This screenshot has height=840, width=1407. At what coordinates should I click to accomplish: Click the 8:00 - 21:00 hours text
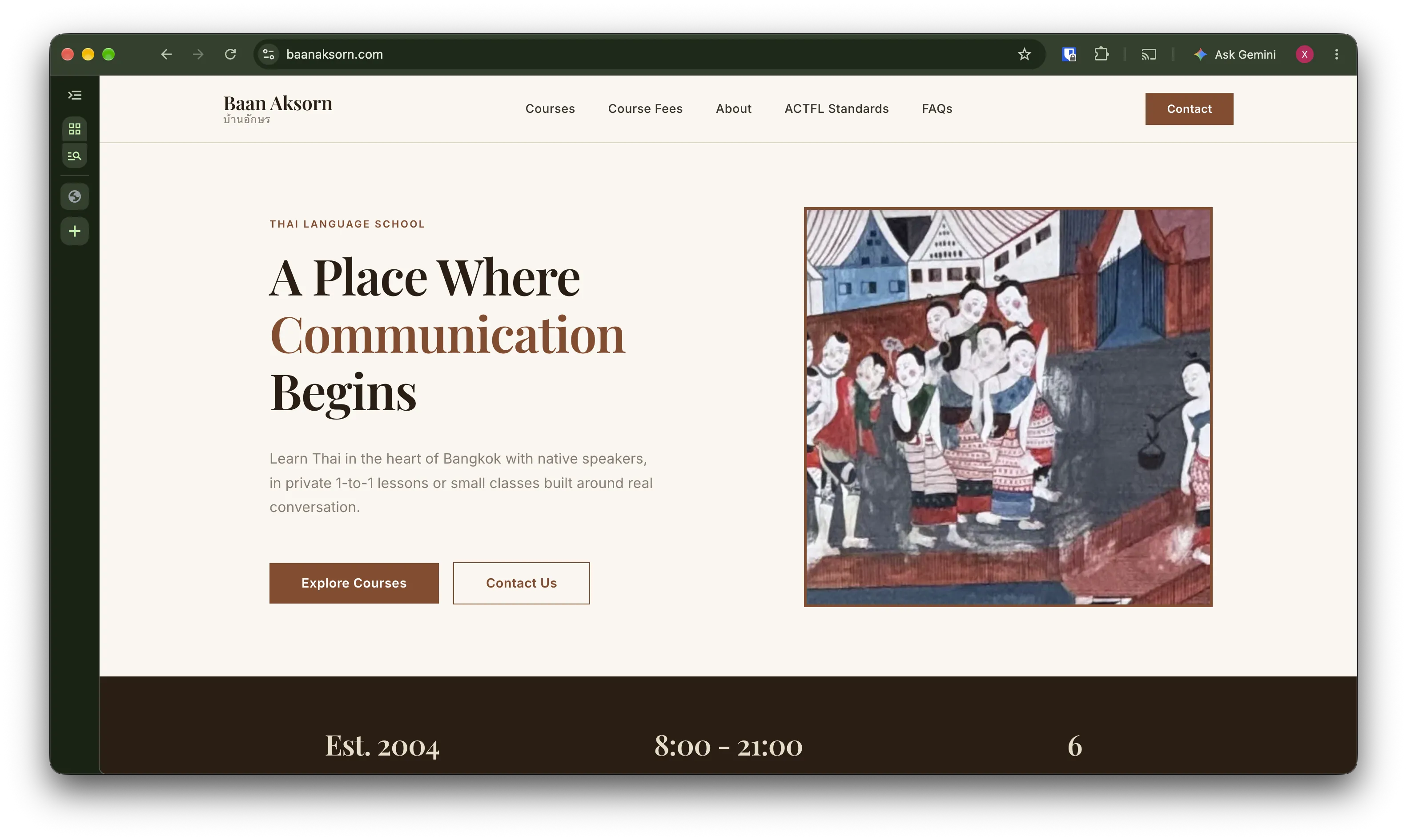728,745
